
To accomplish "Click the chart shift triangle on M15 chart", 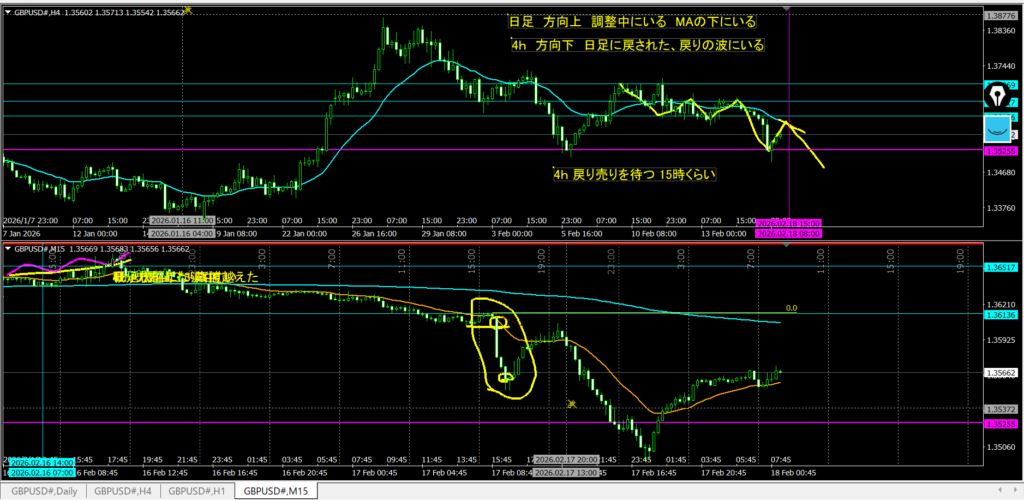I will click(787, 246).
